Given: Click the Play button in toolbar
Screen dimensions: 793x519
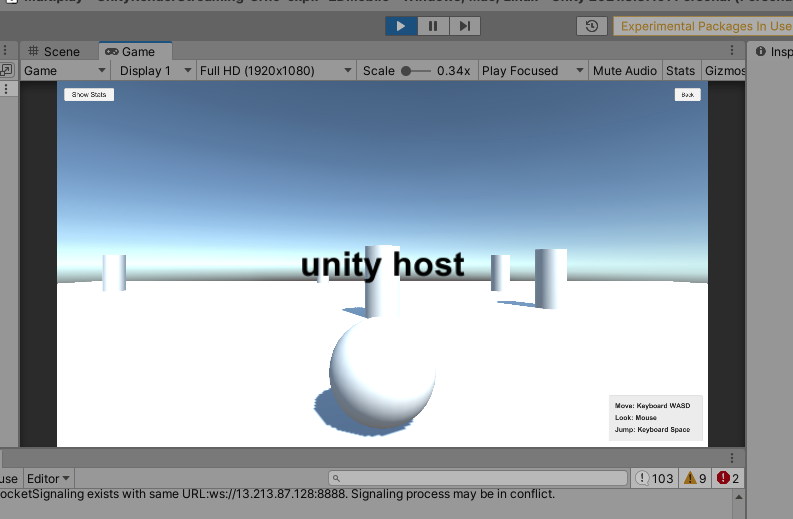Looking at the screenshot, I should 401,26.
